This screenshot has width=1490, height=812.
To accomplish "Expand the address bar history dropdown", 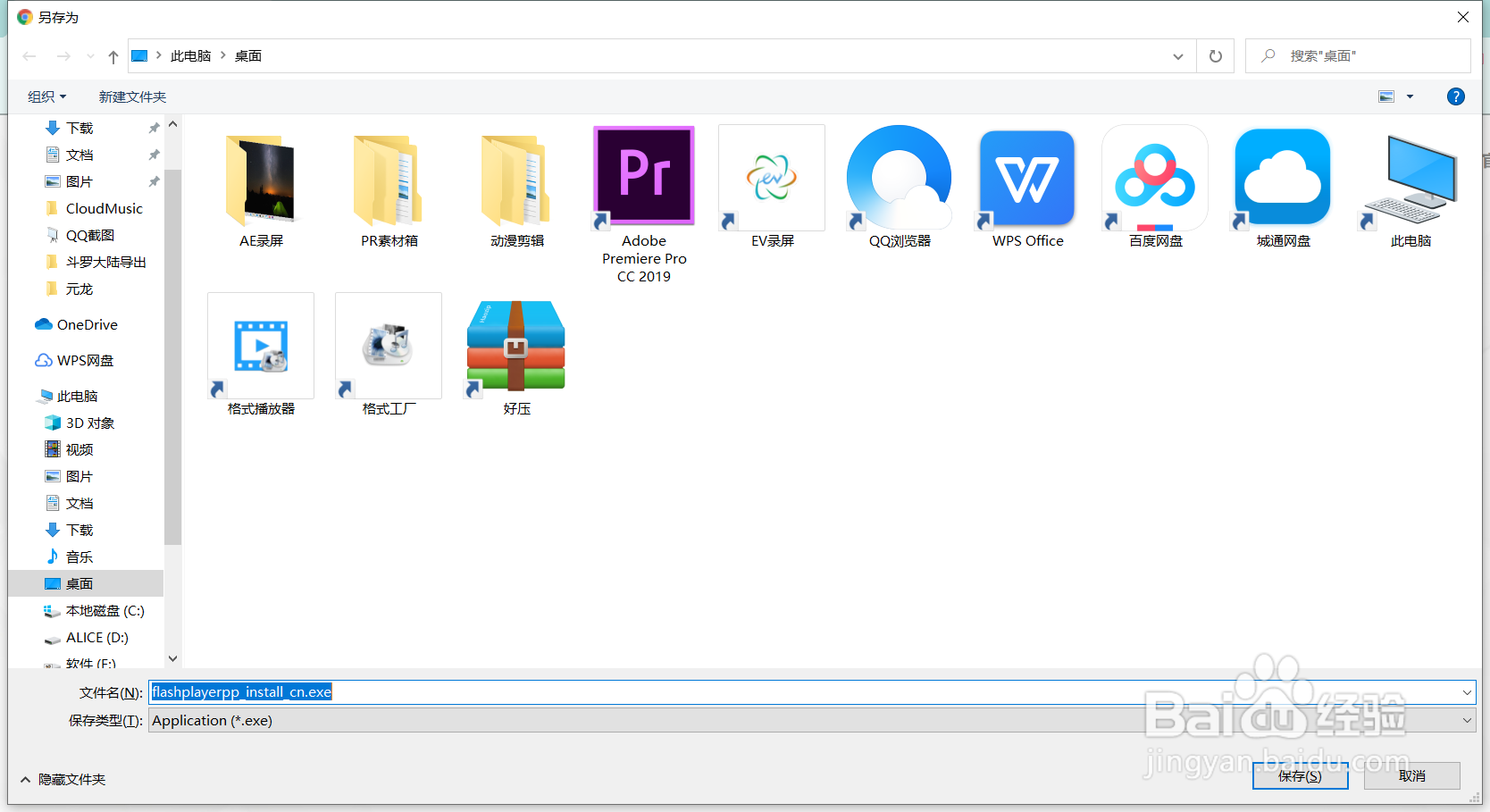I will point(1177,55).
